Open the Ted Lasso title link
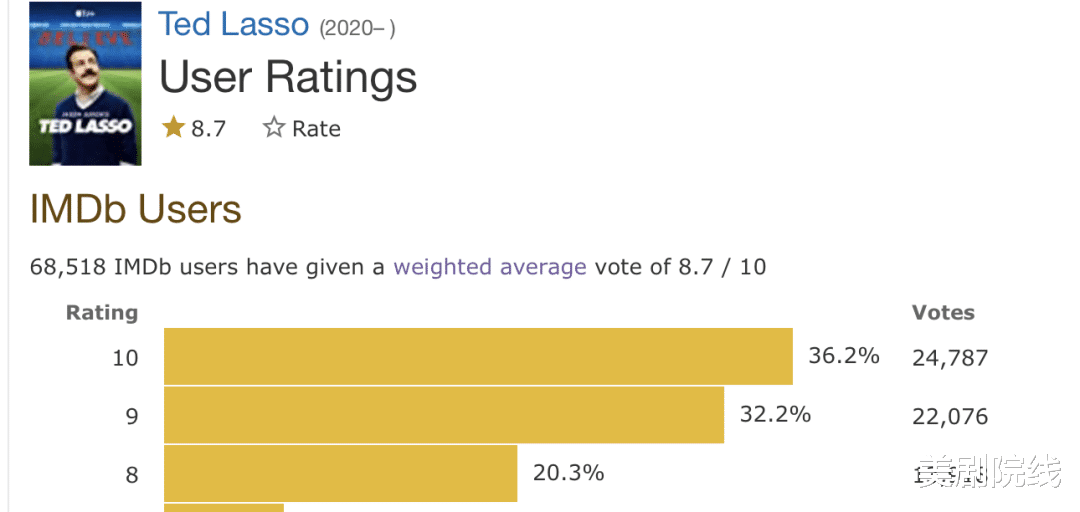 [x=234, y=24]
